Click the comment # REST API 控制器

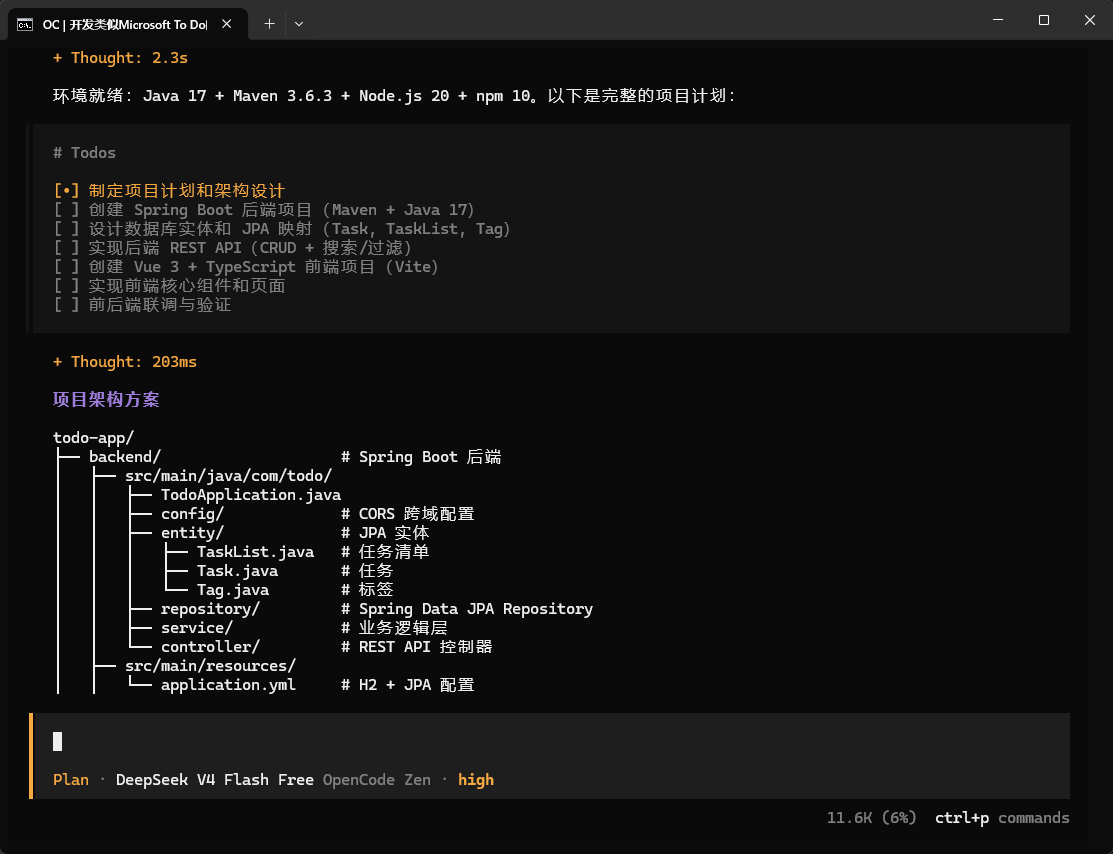417,647
